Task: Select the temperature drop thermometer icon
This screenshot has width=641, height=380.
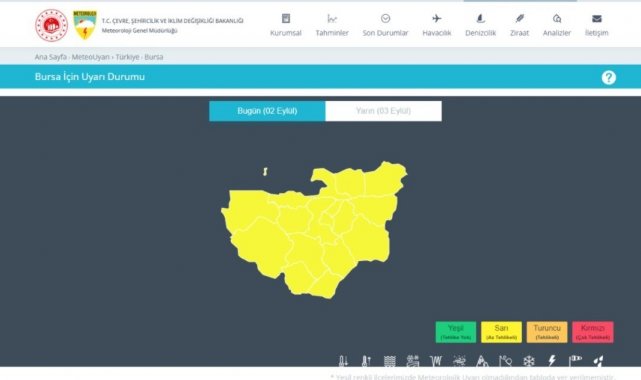Action: coord(343,361)
